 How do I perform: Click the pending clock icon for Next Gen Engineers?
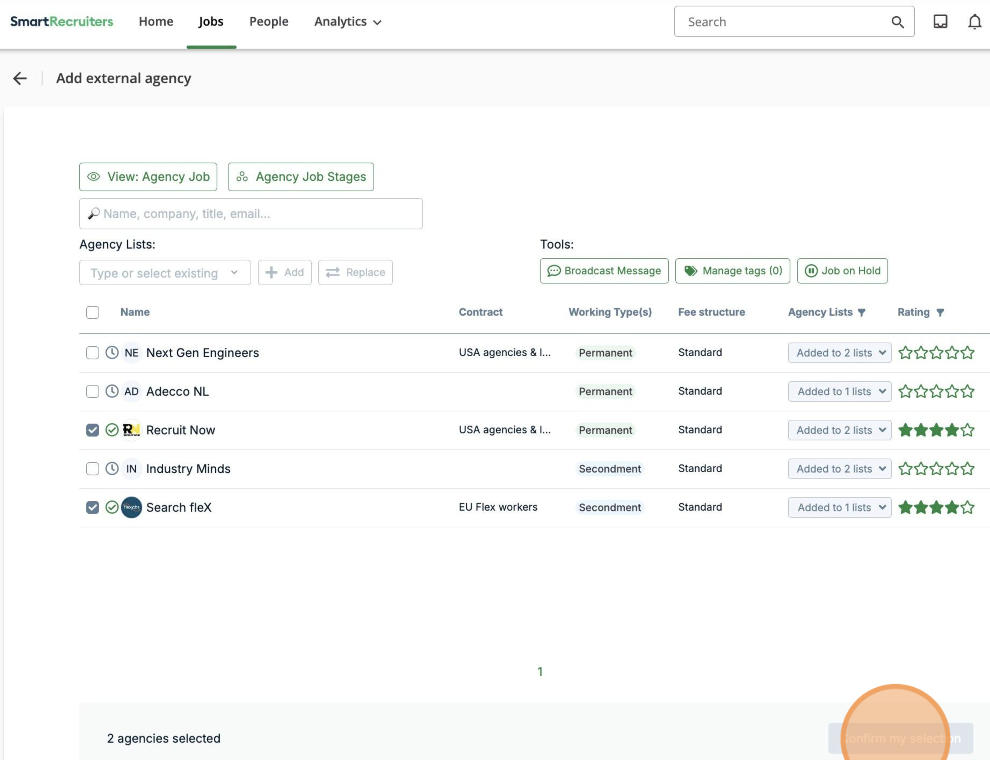[112, 353]
